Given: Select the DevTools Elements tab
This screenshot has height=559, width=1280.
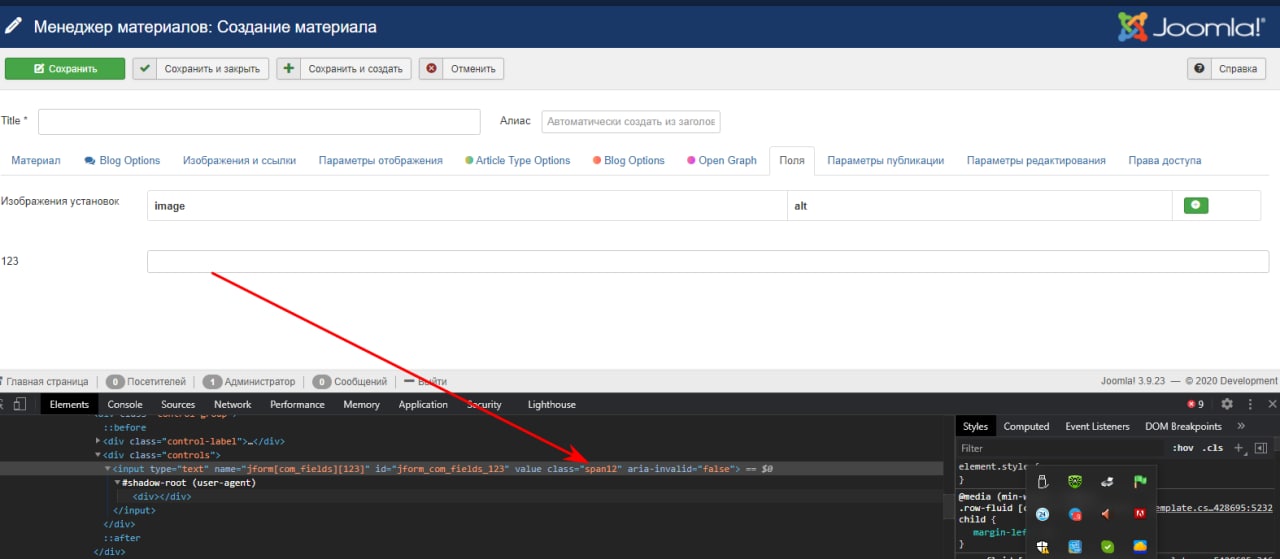Looking at the screenshot, I should coord(69,404).
